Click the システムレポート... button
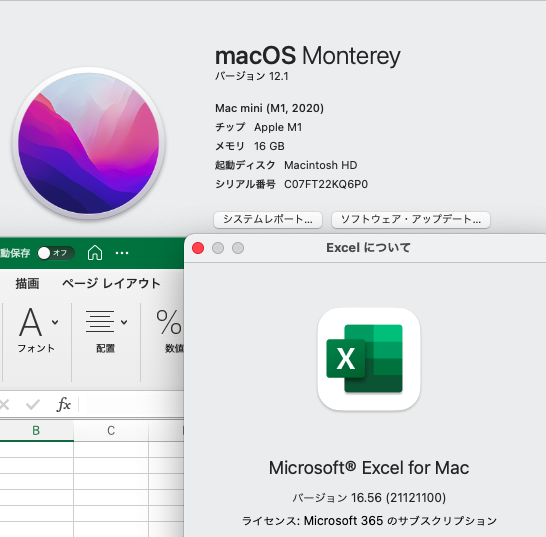Image resolution: width=546 pixels, height=537 pixels. pos(268,219)
